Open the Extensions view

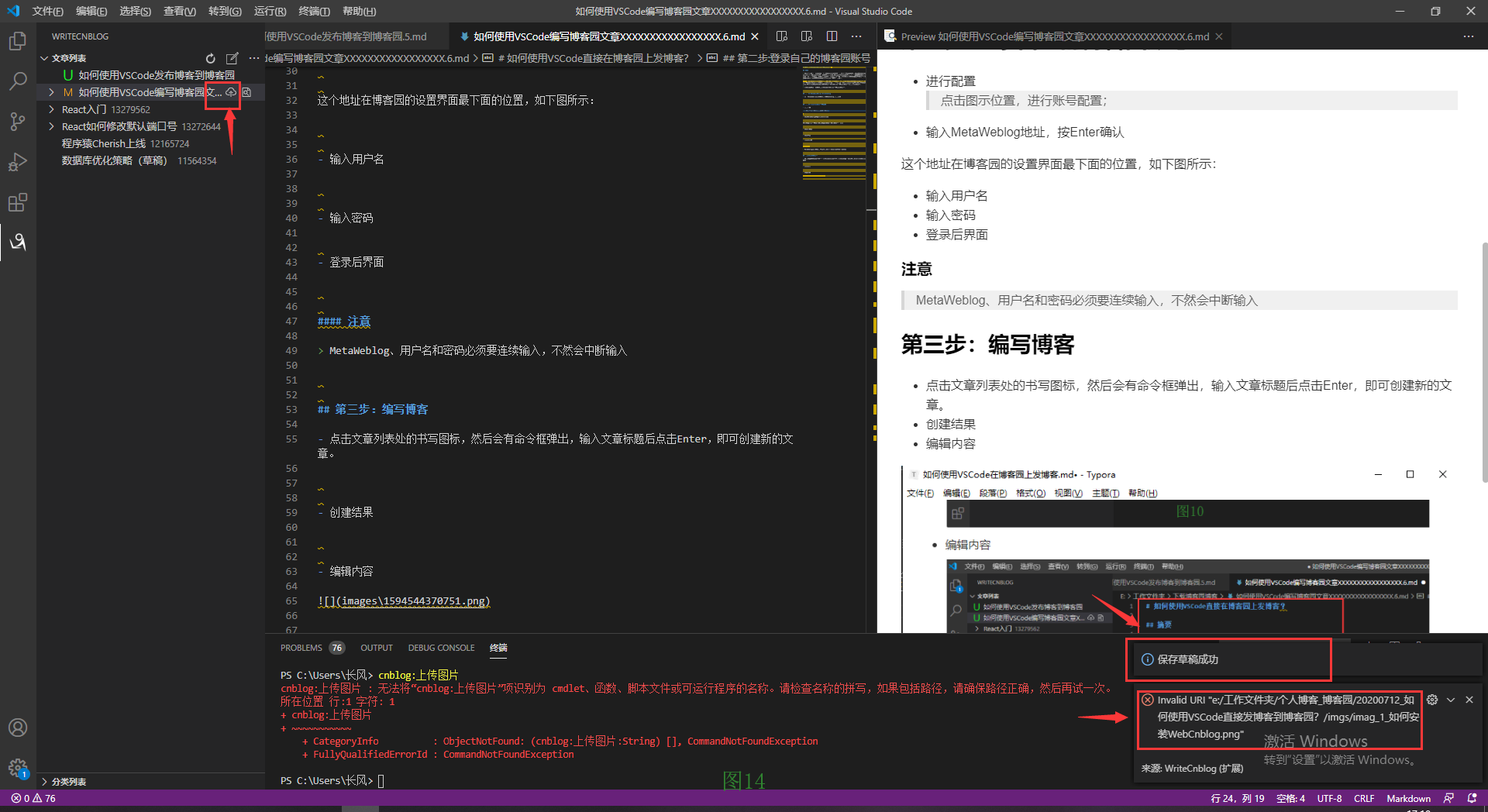tap(17, 202)
